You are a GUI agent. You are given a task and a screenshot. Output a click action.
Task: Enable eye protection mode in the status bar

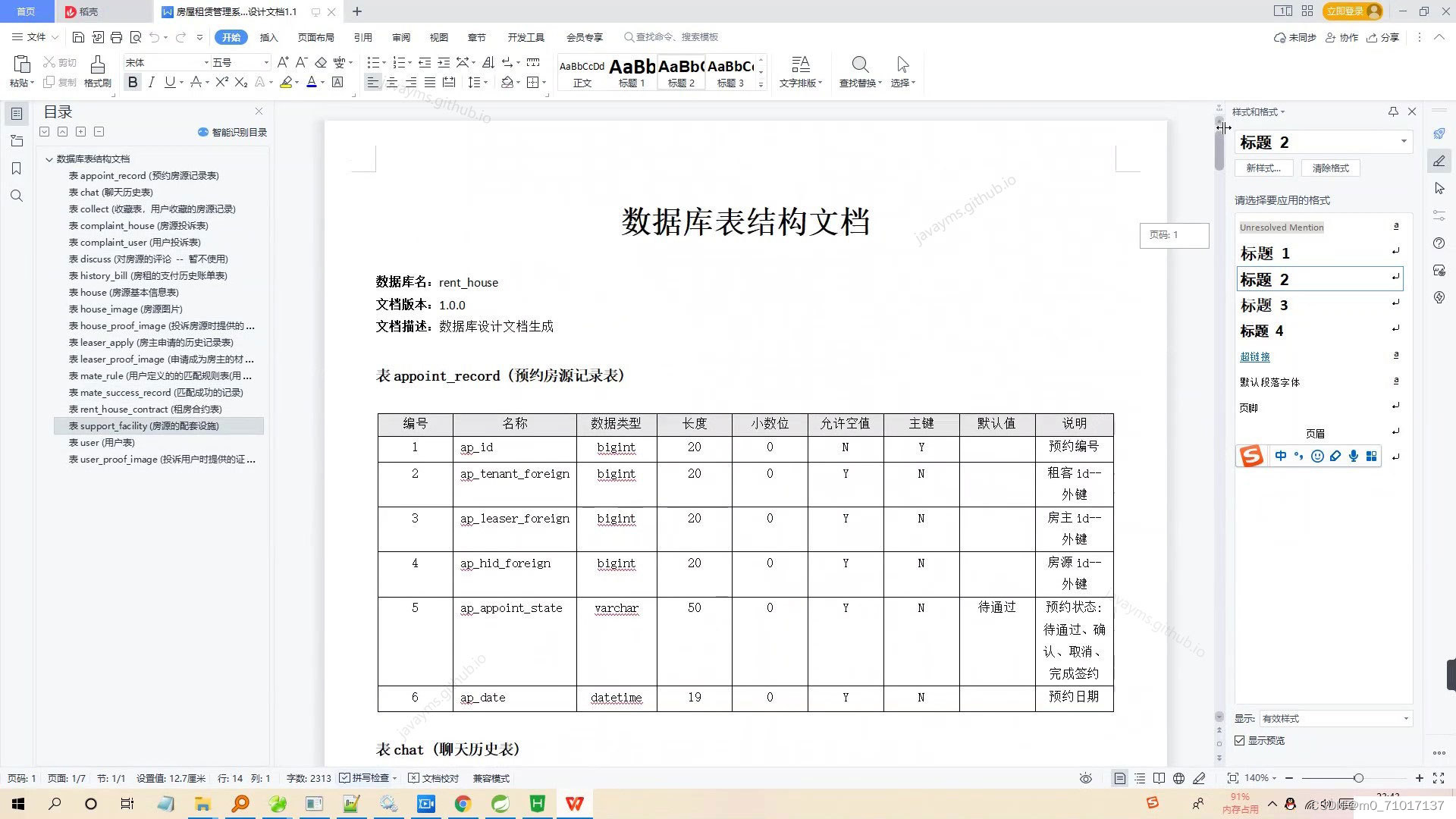[x=1086, y=778]
